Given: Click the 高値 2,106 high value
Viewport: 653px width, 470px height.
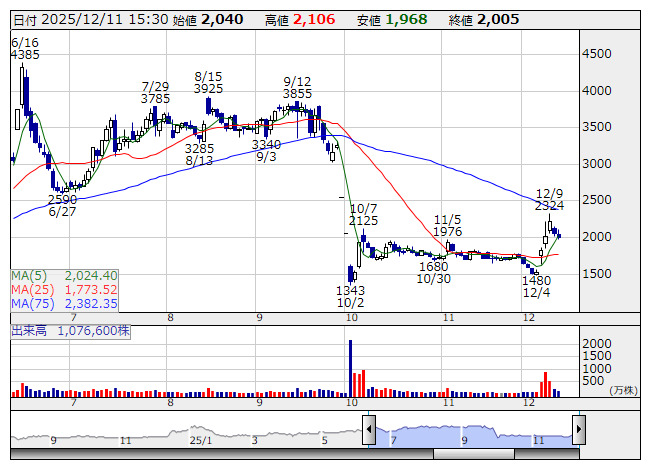Looking at the screenshot, I should 300,20.
